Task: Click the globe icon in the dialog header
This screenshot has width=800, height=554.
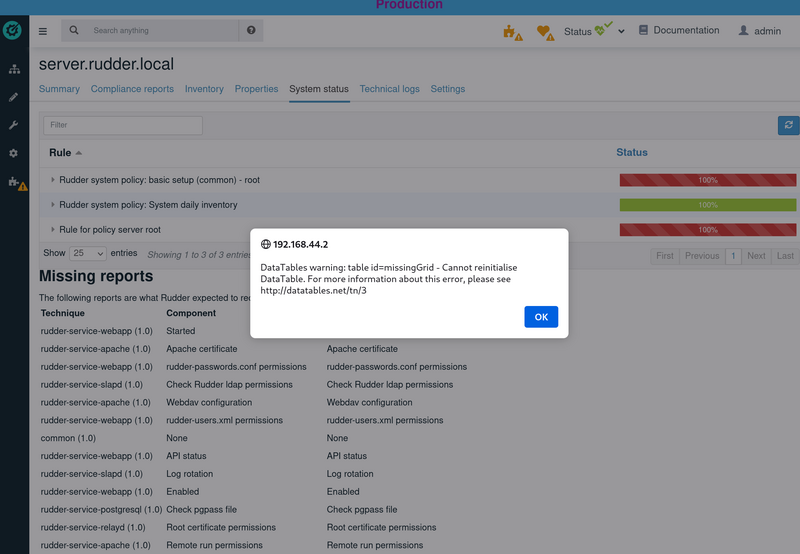Action: [265, 244]
